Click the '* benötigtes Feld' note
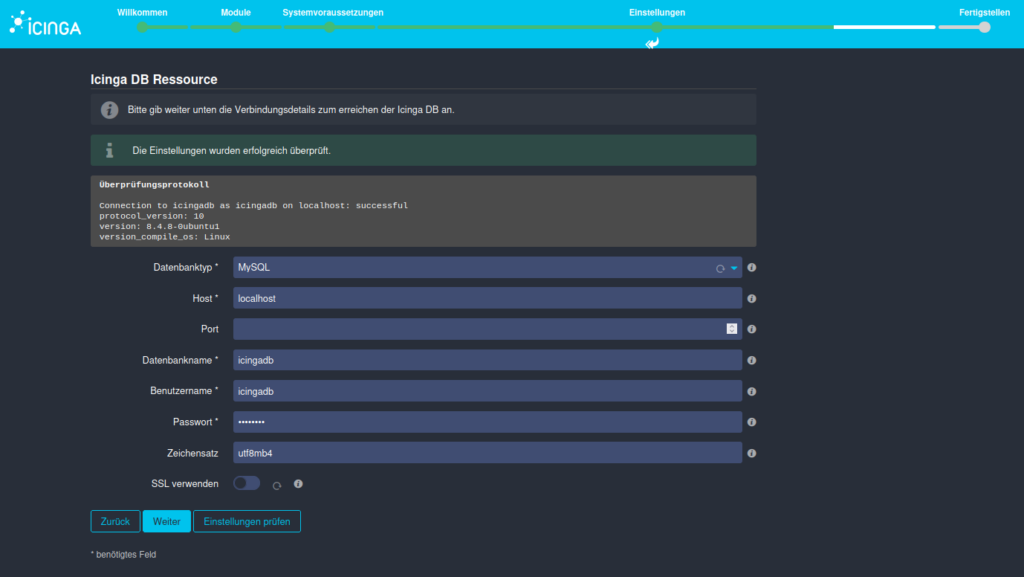 pos(123,555)
